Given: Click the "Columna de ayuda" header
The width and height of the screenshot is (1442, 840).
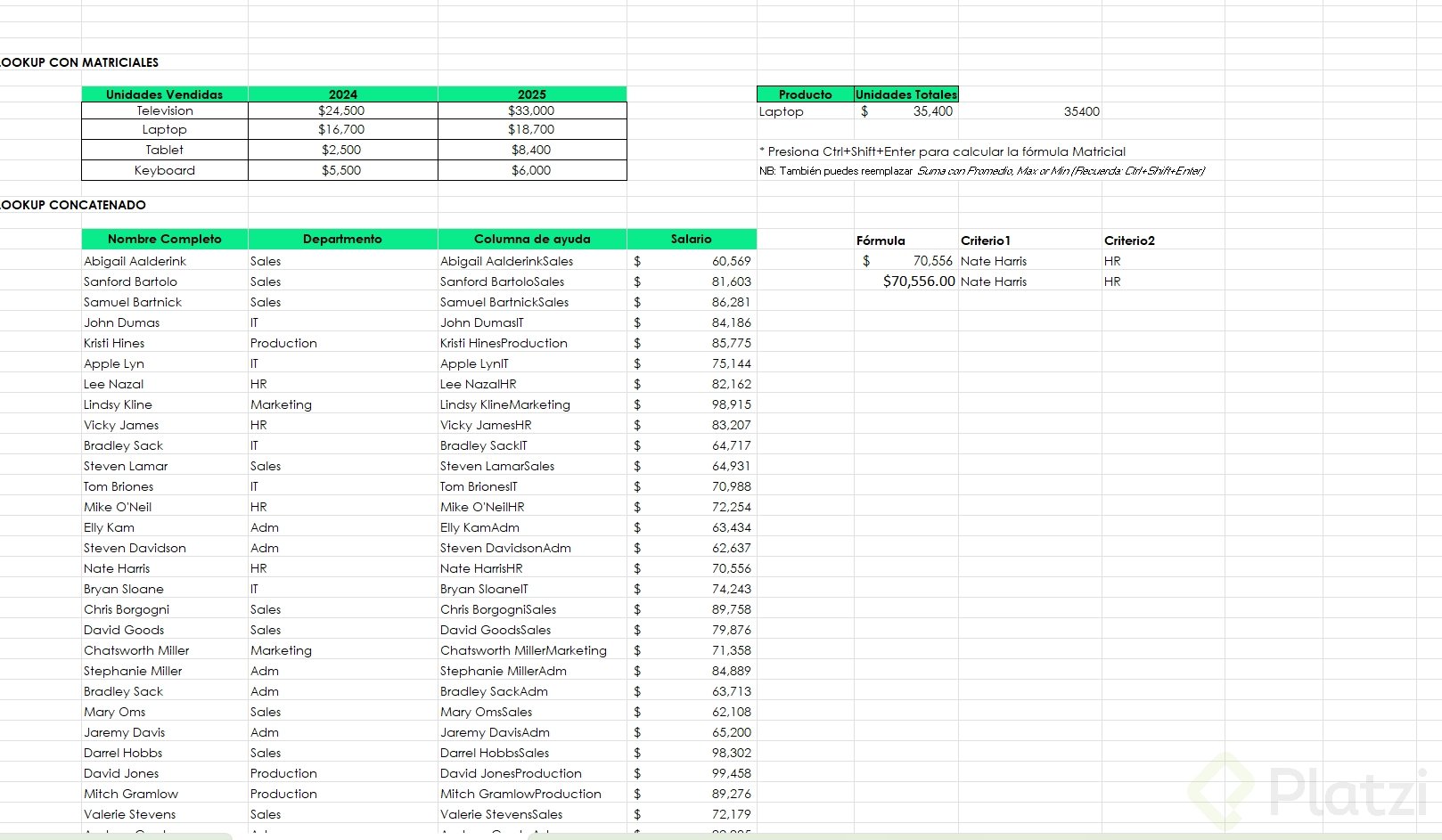Looking at the screenshot, I should pyautogui.click(x=532, y=239).
